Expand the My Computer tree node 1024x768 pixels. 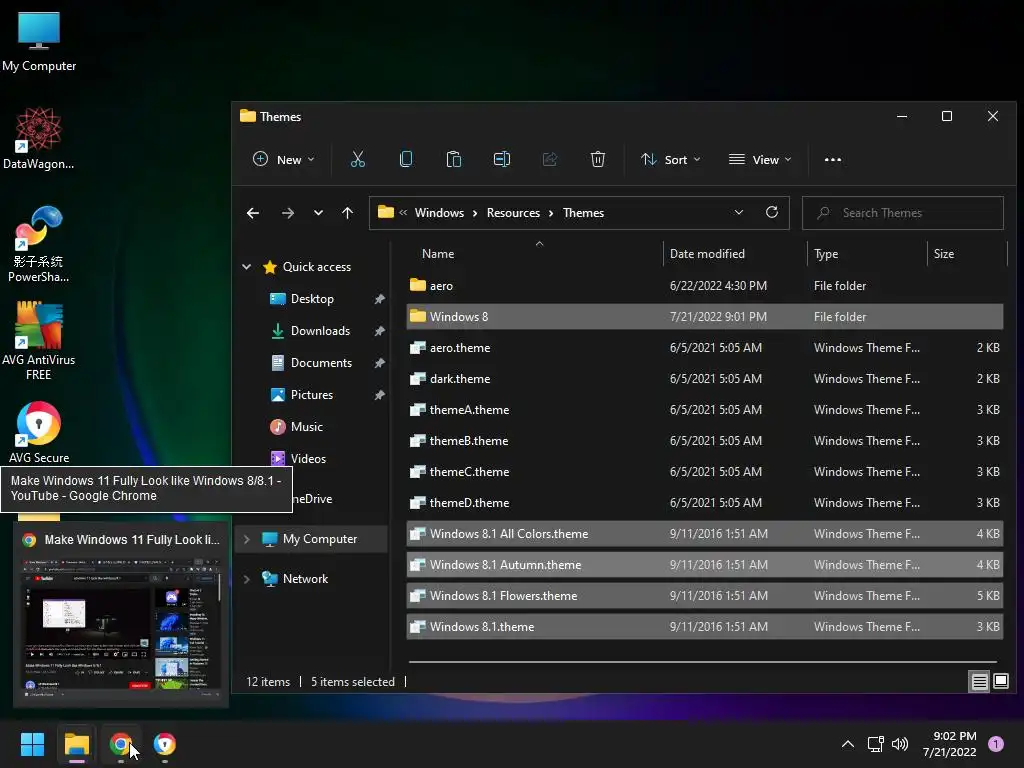click(247, 539)
